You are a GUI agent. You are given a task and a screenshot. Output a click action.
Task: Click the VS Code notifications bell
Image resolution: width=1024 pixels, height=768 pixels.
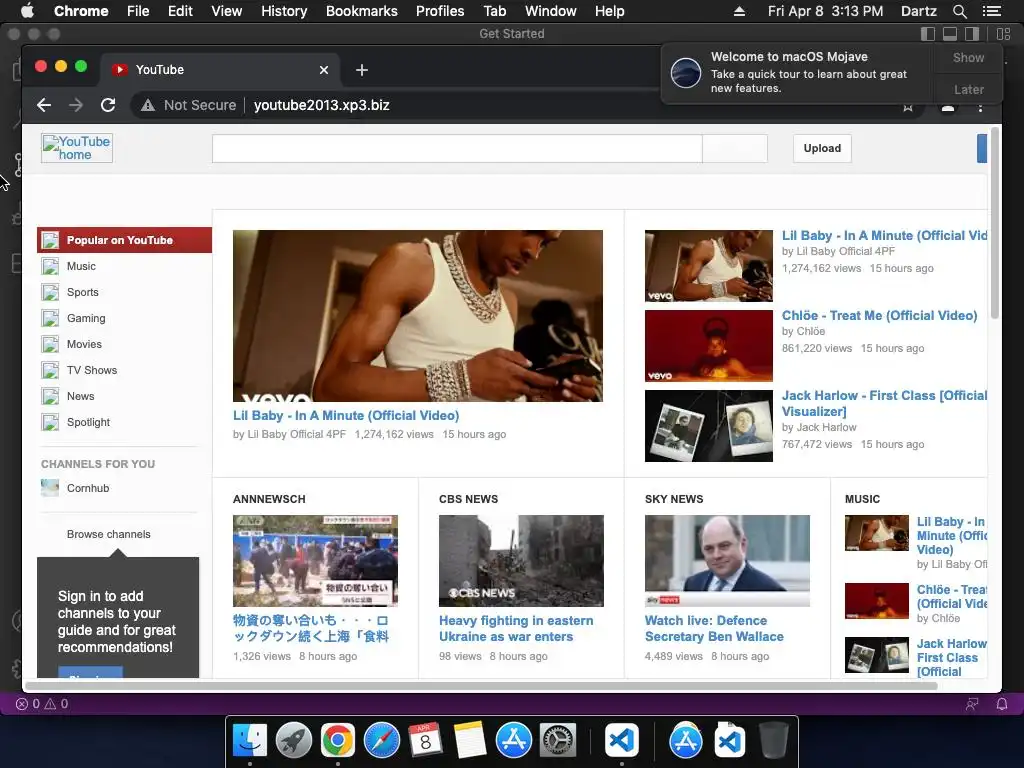[x=1001, y=704]
